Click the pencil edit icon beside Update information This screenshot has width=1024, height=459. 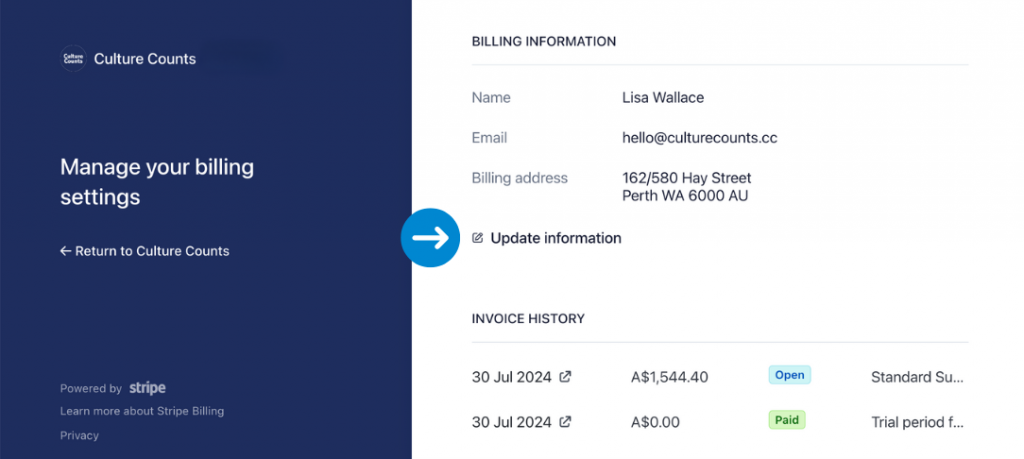tap(477, 238)
